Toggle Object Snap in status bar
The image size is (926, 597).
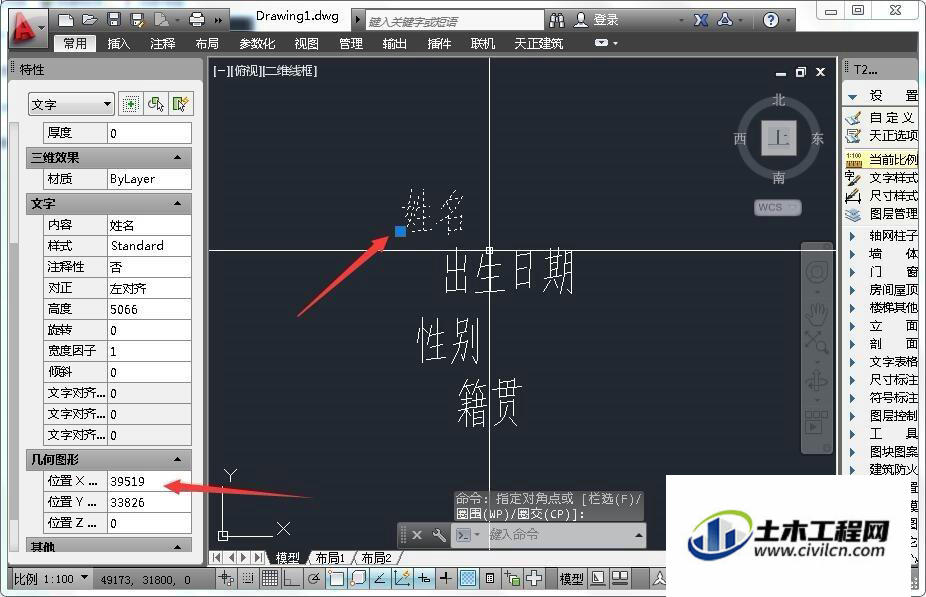(336, 579)
